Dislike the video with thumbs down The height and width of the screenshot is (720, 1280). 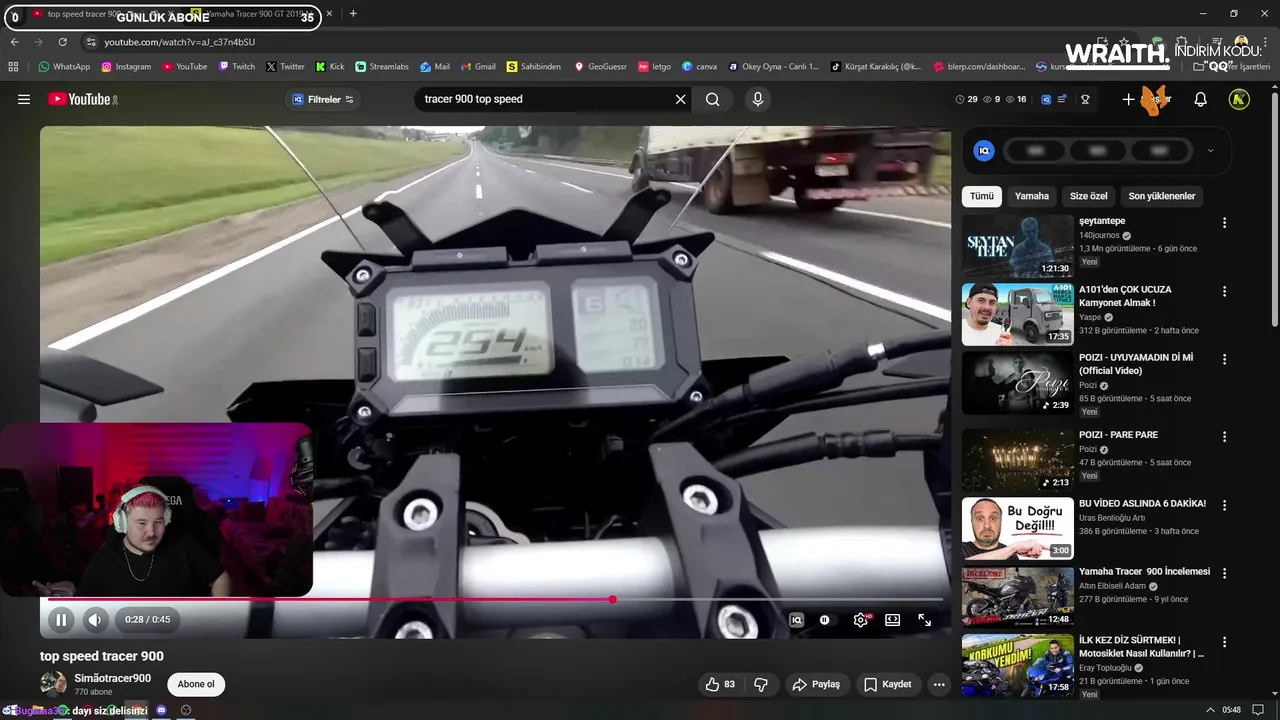click(x=761, y=684)
